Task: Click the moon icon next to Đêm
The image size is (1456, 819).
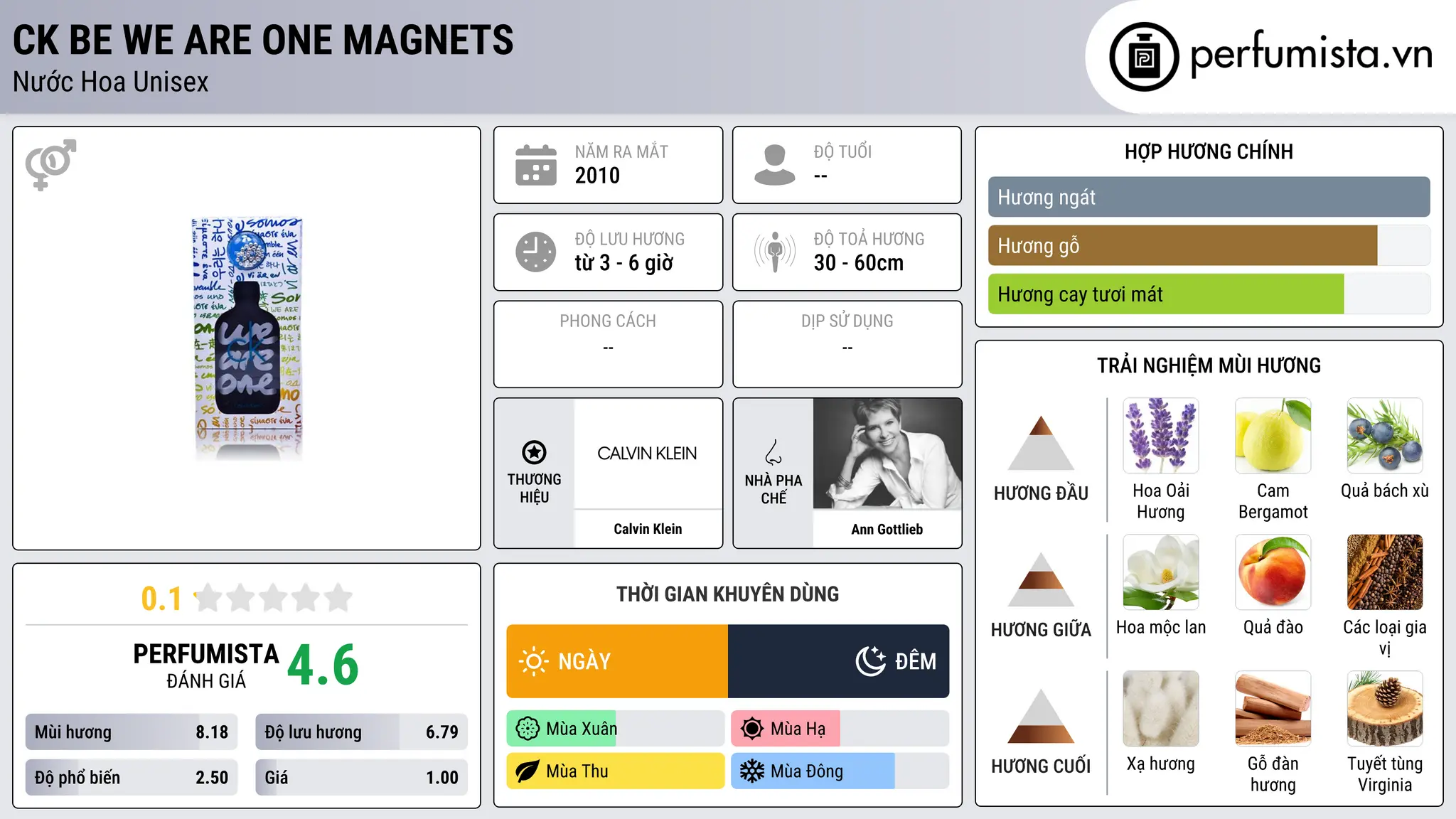Action: [x=870, y=661]
